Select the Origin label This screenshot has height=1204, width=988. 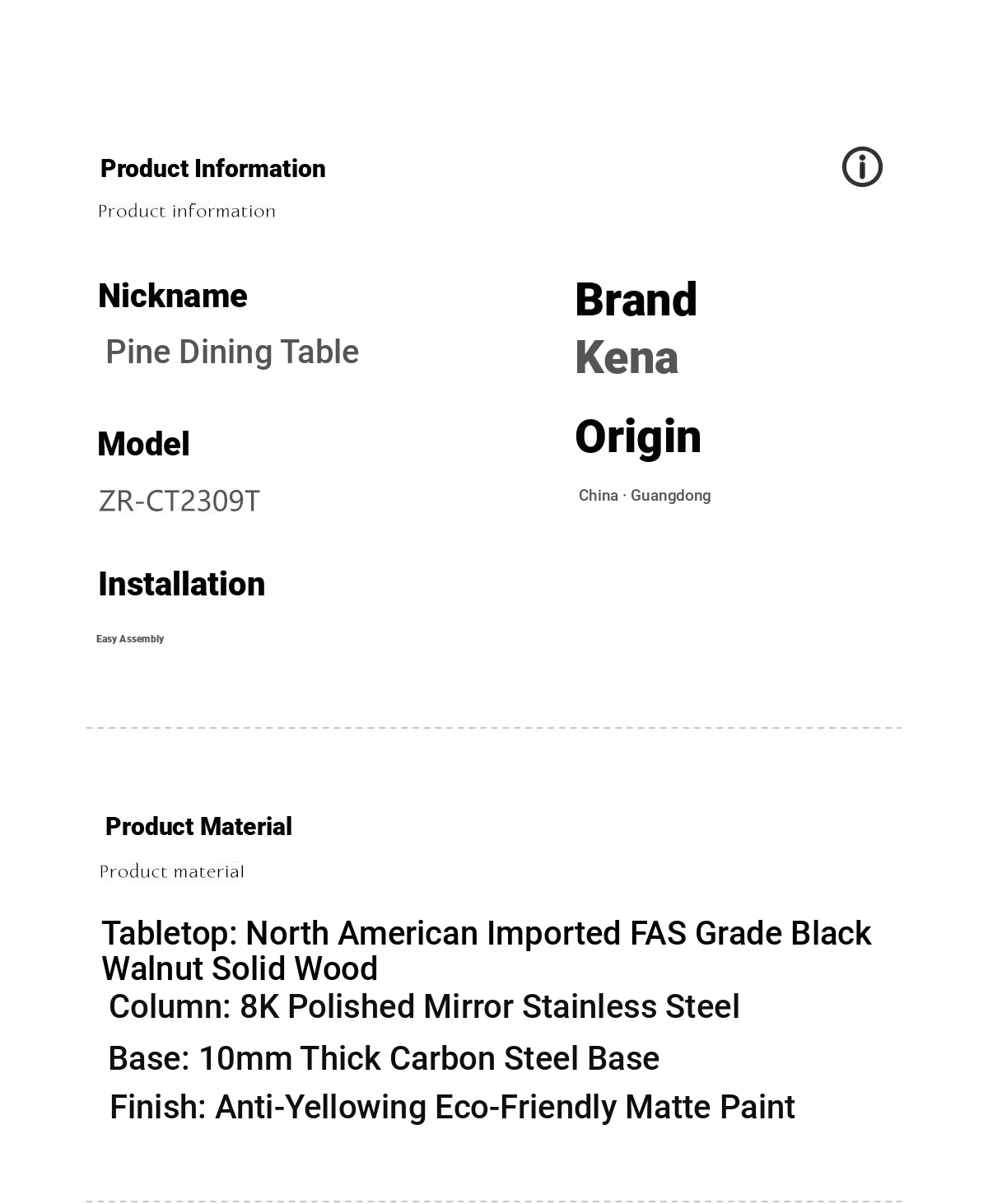pos(638,437)
